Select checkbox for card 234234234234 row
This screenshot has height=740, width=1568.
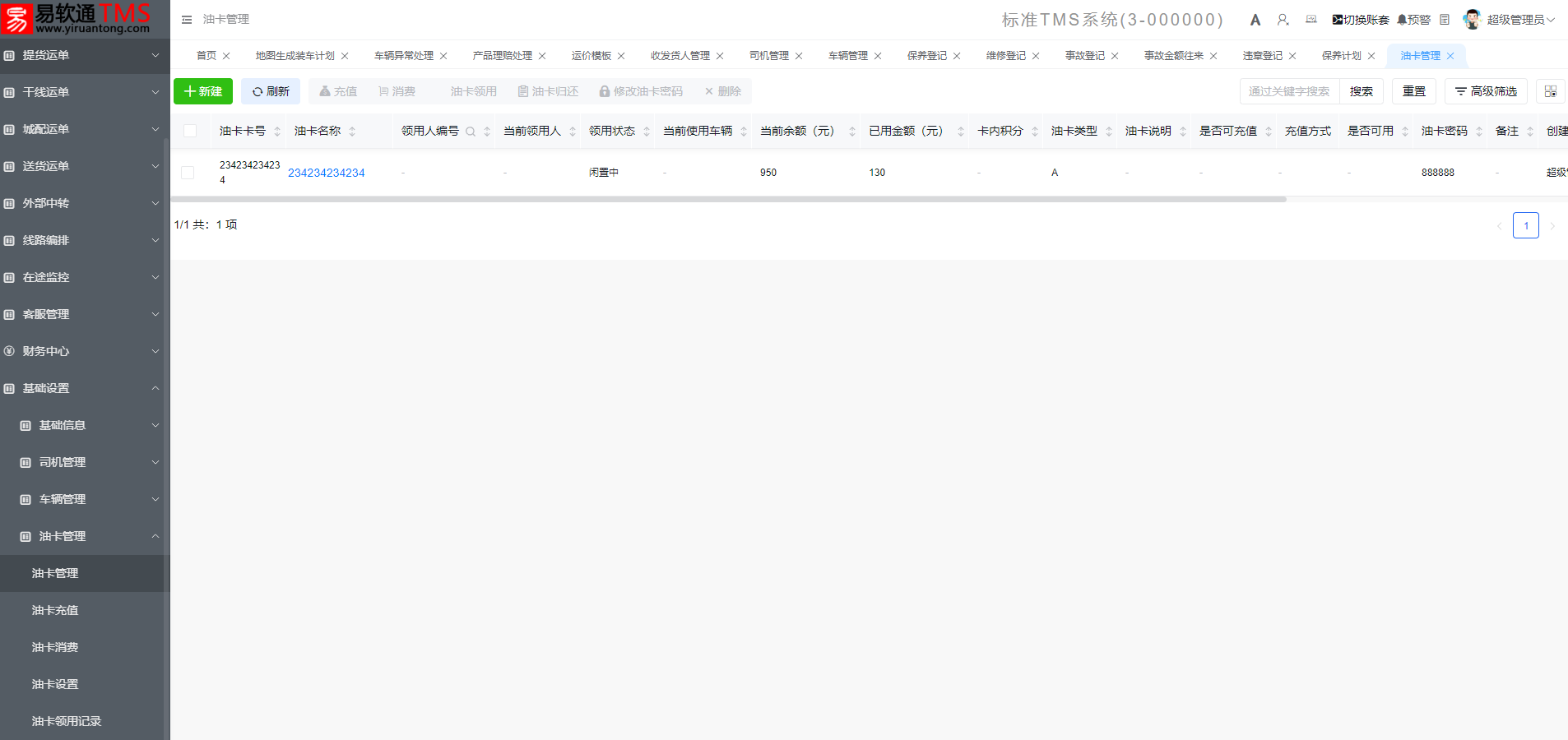tap(188, 173)
